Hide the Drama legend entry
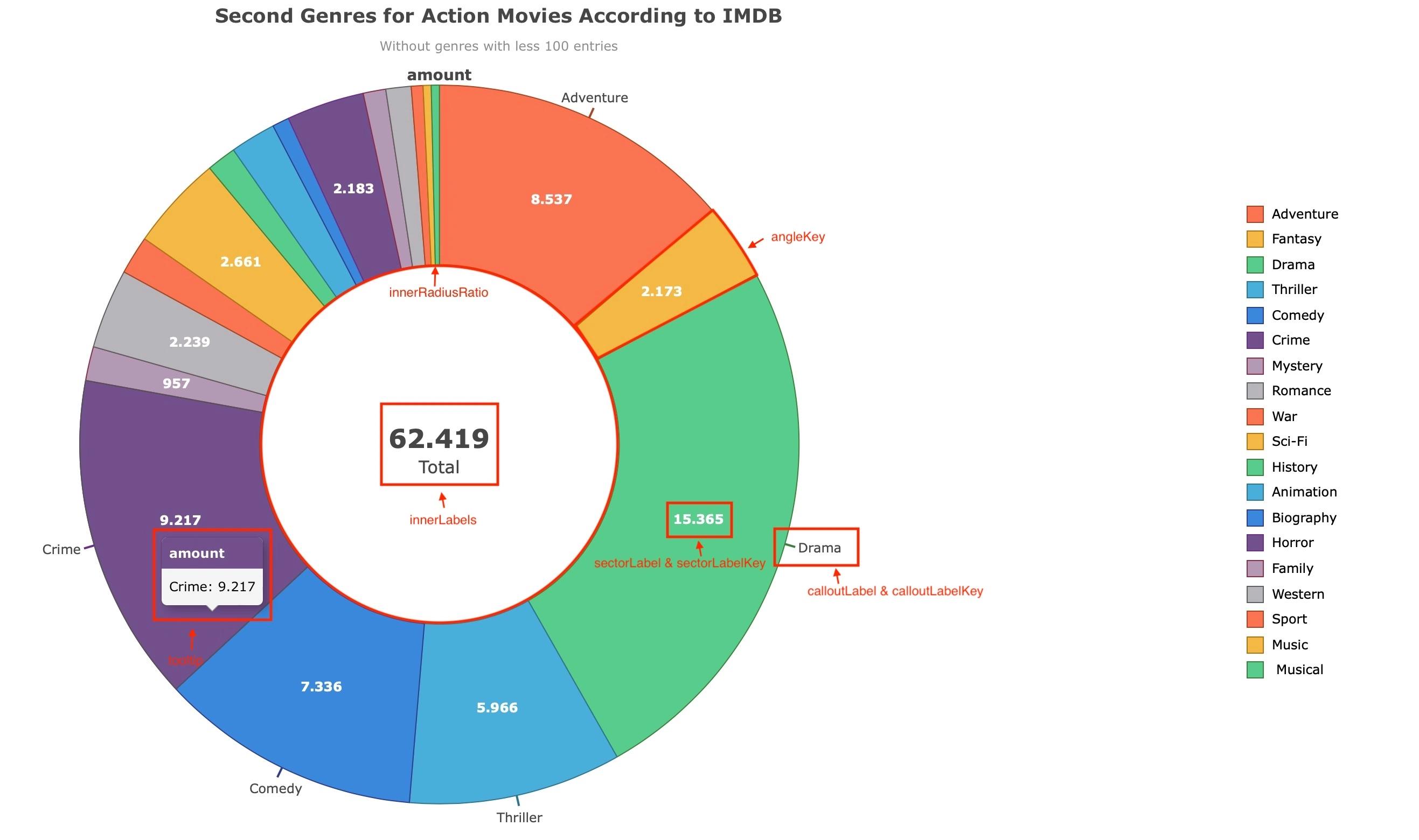 (1255, 264)
